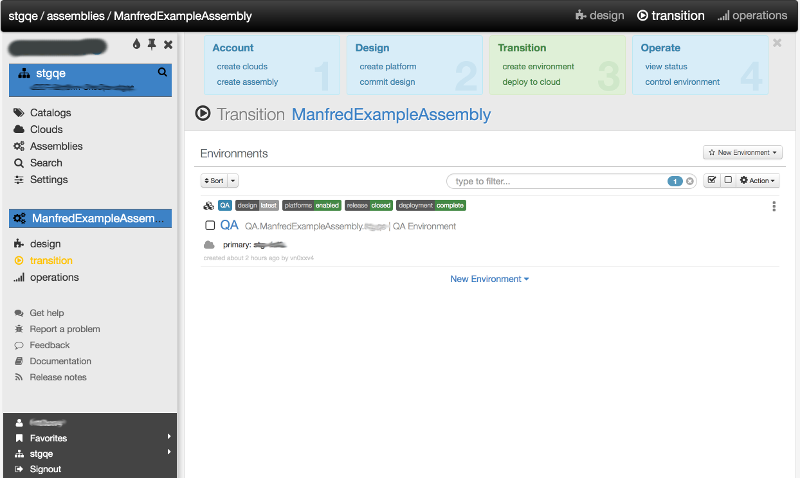This screenshot has width=800, height=478.
Task: Click the 'commit design' link
Action: pyautogui.click(x=387, y=82)
